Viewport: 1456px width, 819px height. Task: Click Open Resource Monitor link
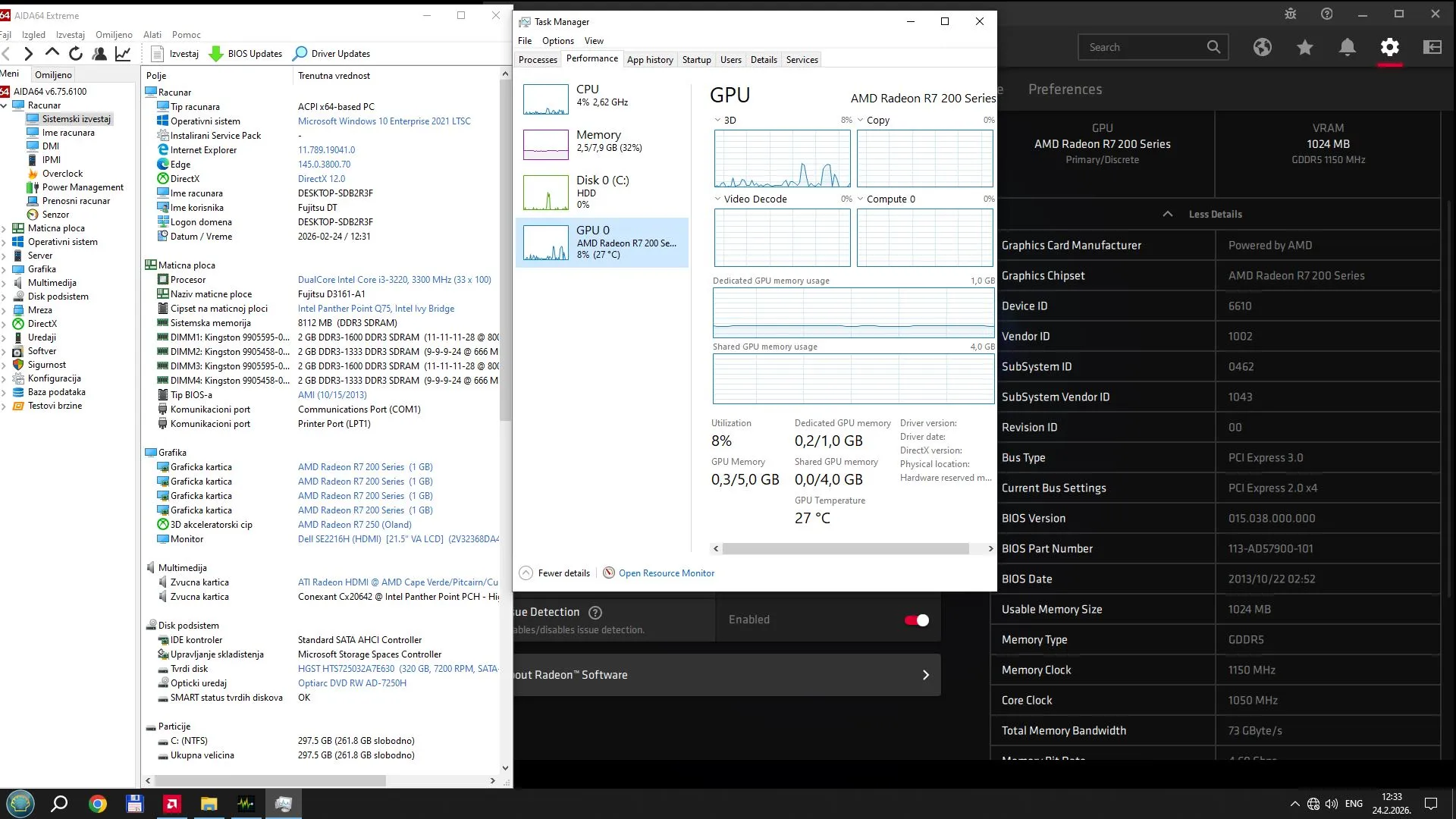tap(666, 573)
